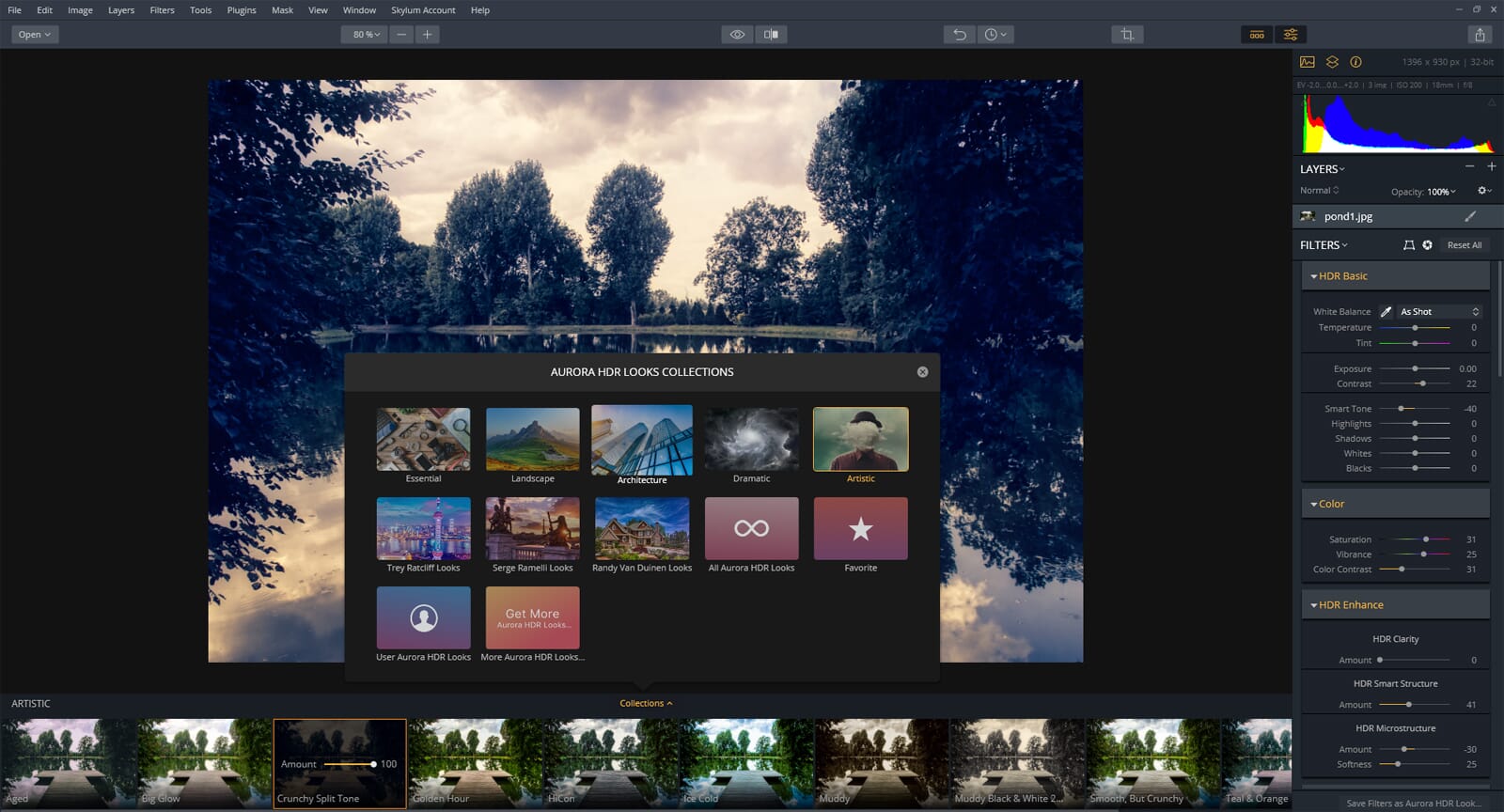1504x812 pixels.
Task: Collapse the Collections popup toggle
Action: pos(646,704)
